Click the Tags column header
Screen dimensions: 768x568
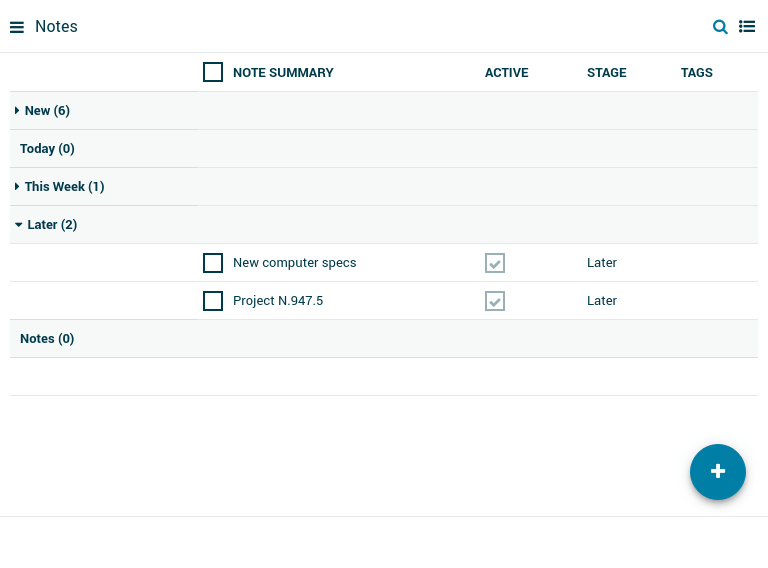pos(696,73)
